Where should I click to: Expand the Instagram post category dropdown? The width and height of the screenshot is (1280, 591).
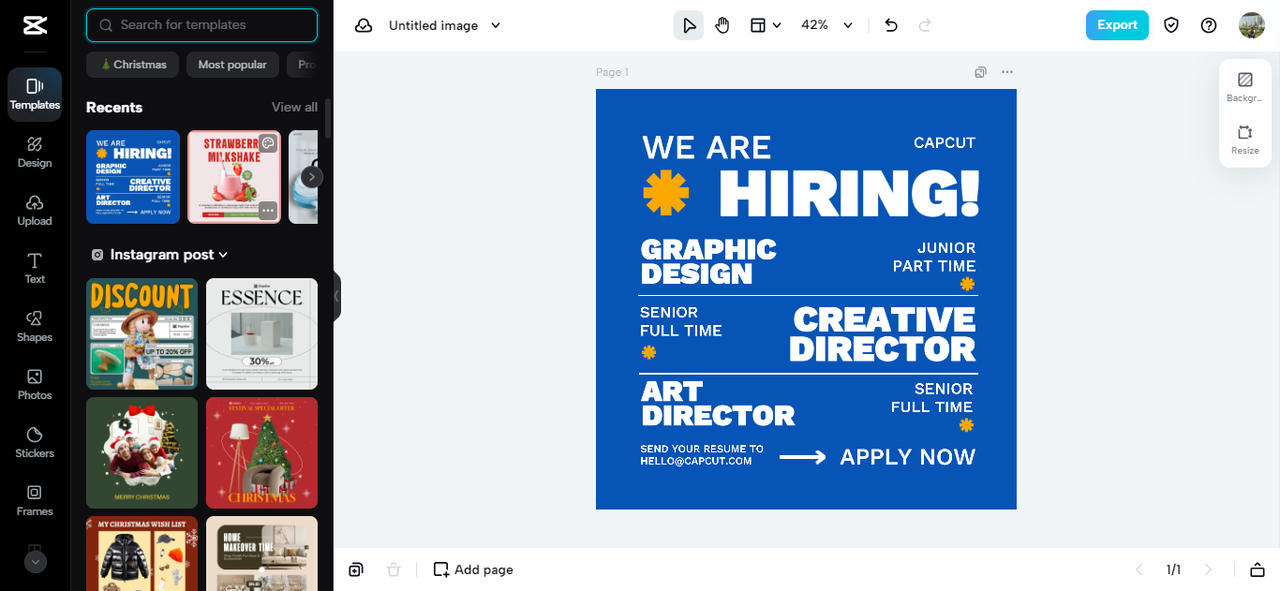pyautogui.click(x=160, y=255)
